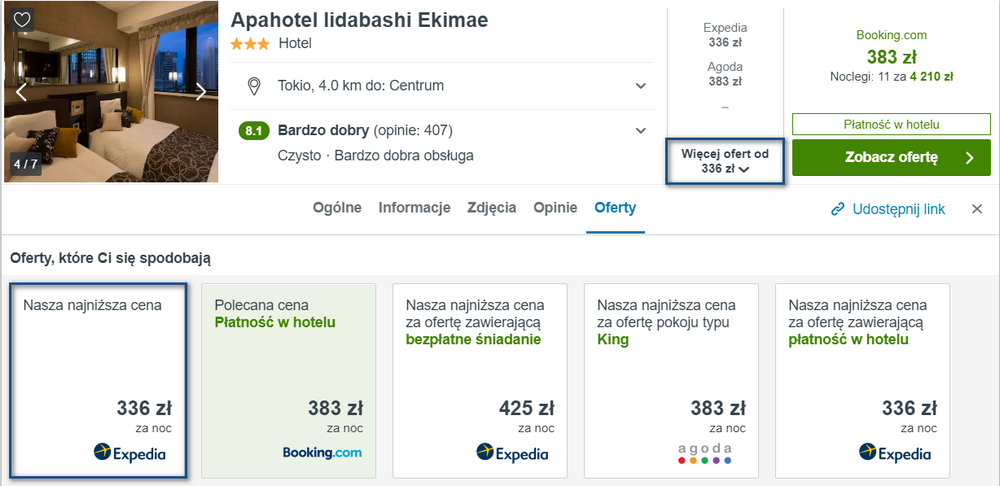Viewport: 1000px width, 486px height.
Task: Pick the Agoda King room offer card
Action: [672, 381]
